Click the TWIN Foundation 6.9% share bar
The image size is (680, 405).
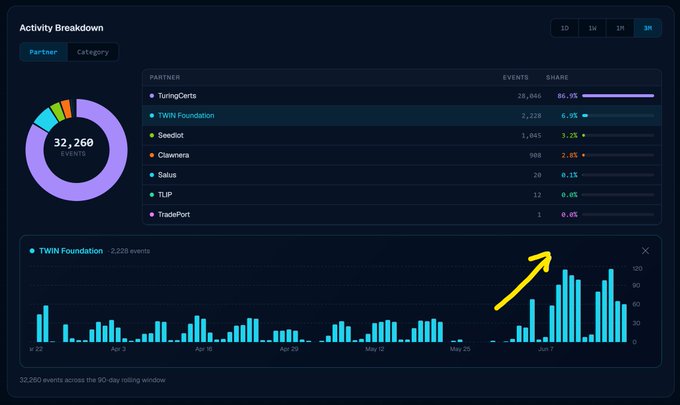tap(618, 116)
